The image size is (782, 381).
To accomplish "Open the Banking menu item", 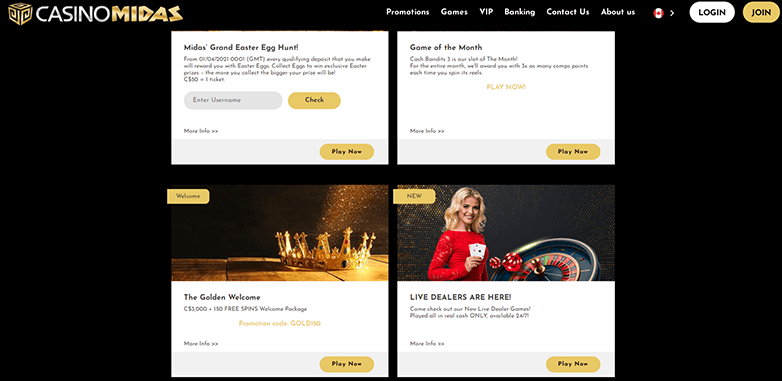I will pos(520,12).
